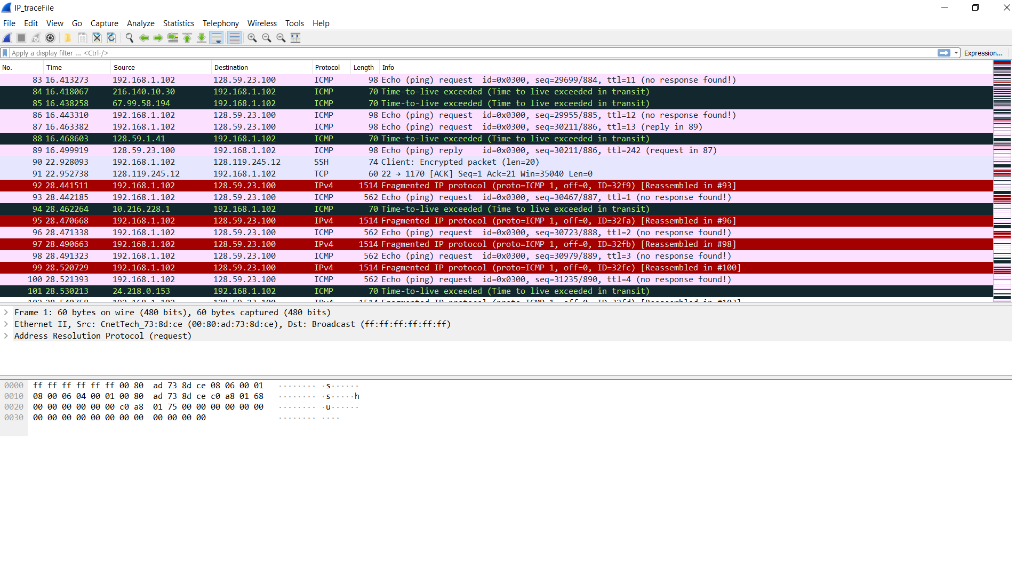Click the zoom in icon

tap(250, 38)
